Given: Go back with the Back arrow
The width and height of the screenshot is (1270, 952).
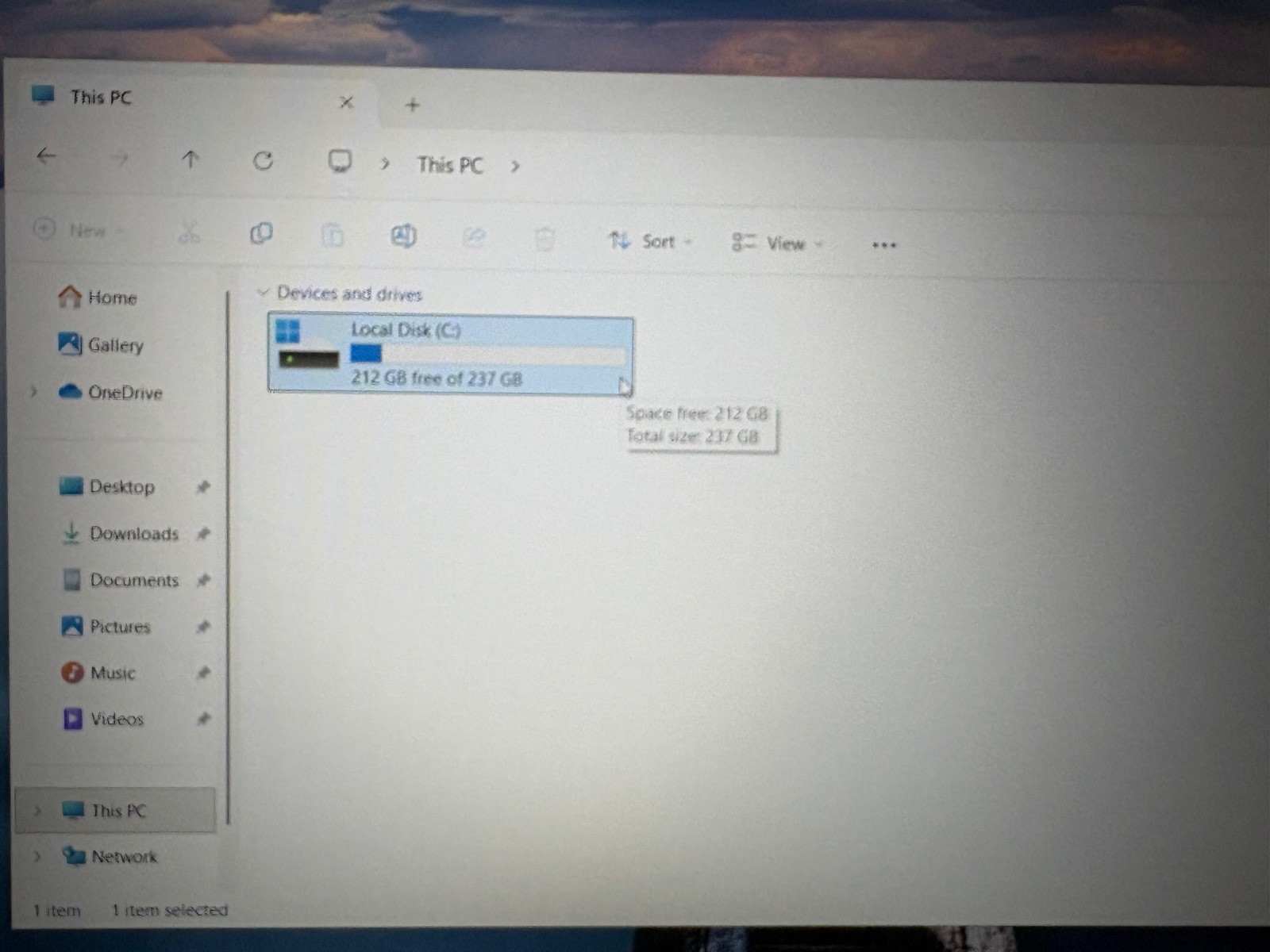Looking at the screenshot, I should [x=47, y=156].
